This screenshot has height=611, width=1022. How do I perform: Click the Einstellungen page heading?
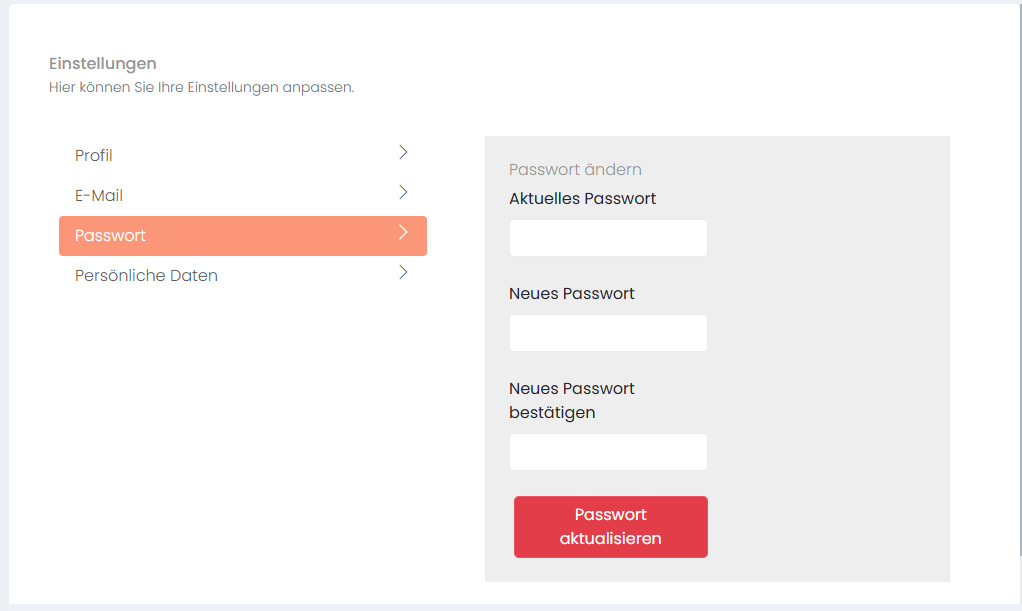coord(102,65)
